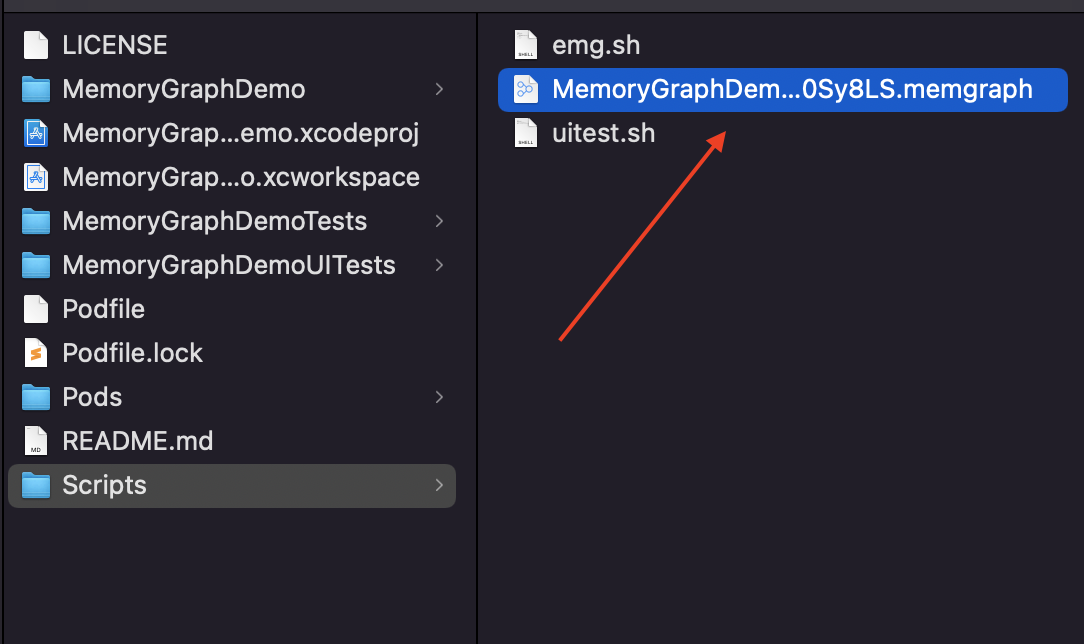Screen dimensions: 1084x644
Task: Select the MemoryGraphDemoTests folder name
Action: 214,221
